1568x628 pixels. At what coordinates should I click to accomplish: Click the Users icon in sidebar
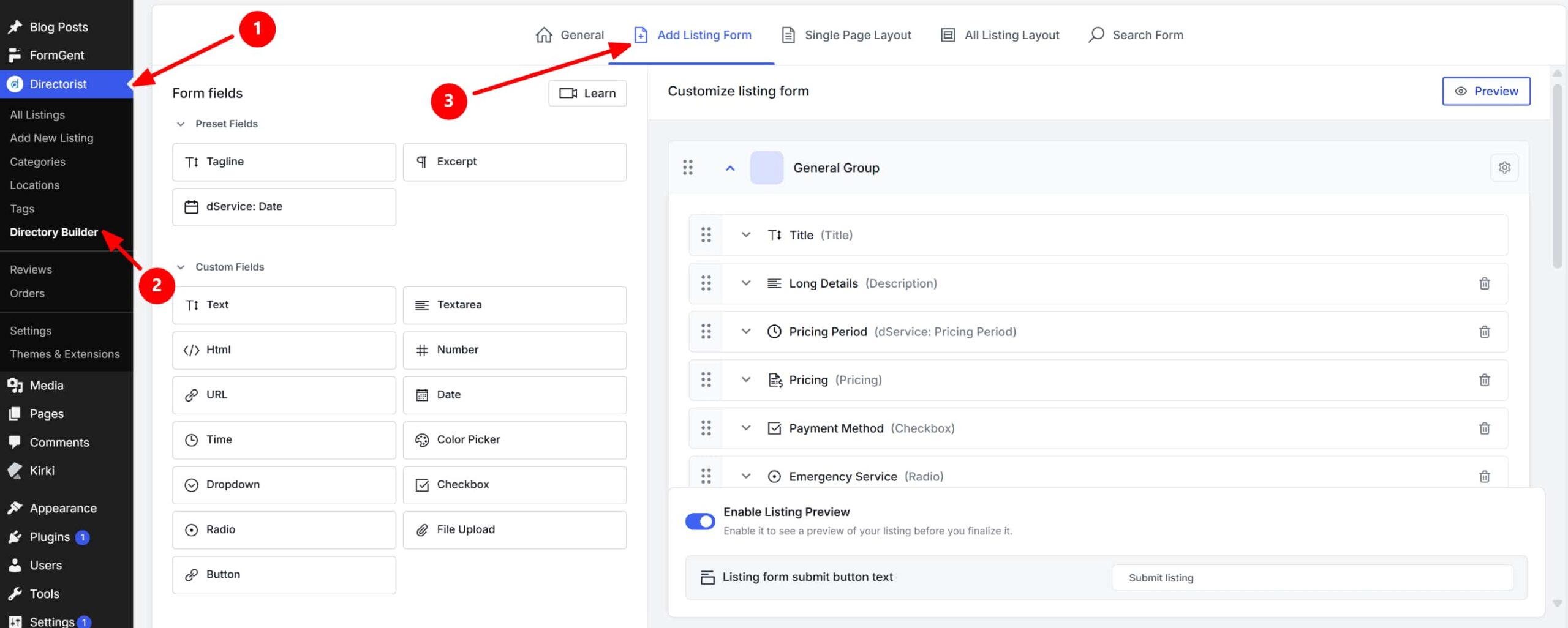point(15,565)
